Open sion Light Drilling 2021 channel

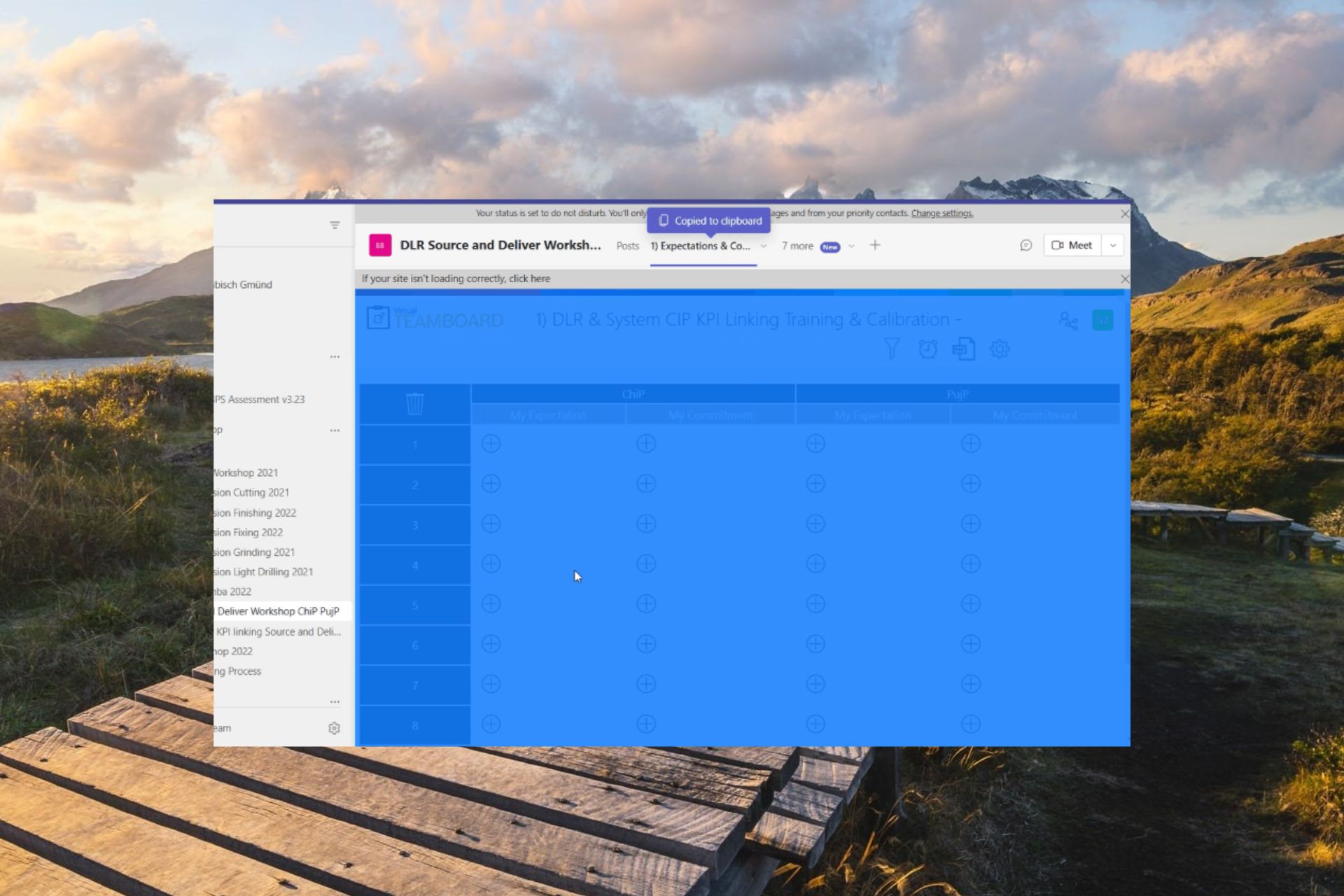pos(264,571)
